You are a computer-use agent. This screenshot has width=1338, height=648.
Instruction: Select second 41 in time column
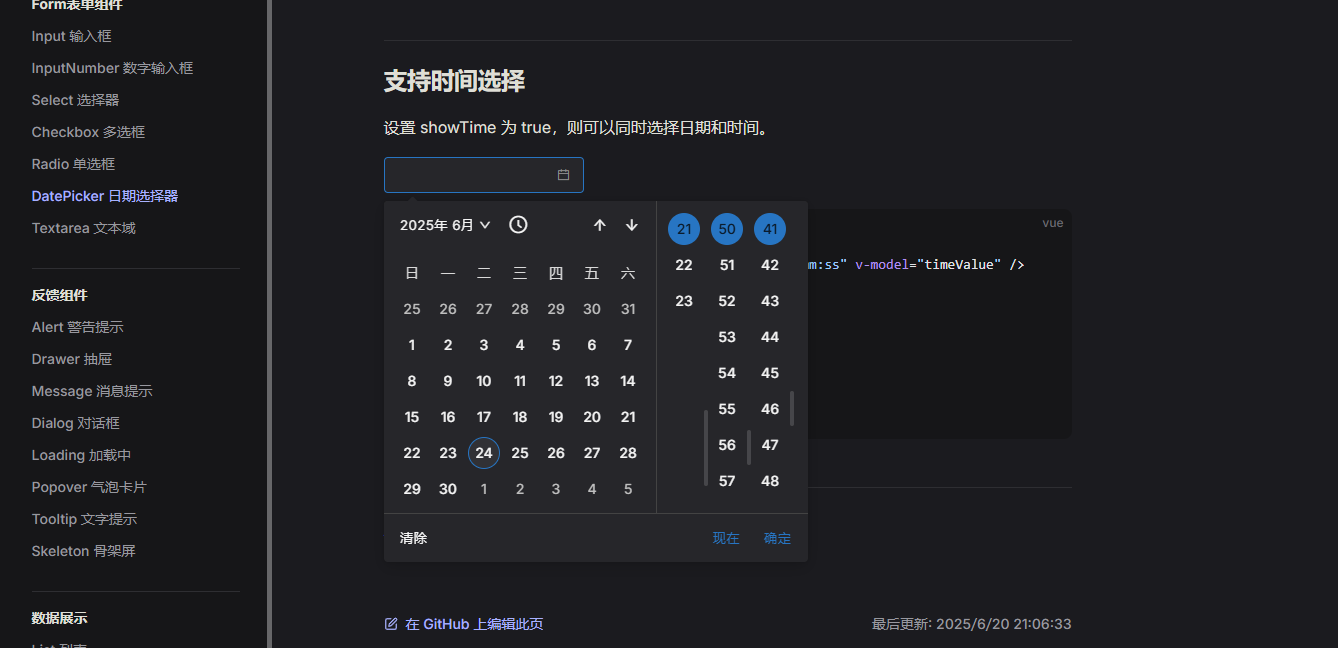click(x=770, y=229)
